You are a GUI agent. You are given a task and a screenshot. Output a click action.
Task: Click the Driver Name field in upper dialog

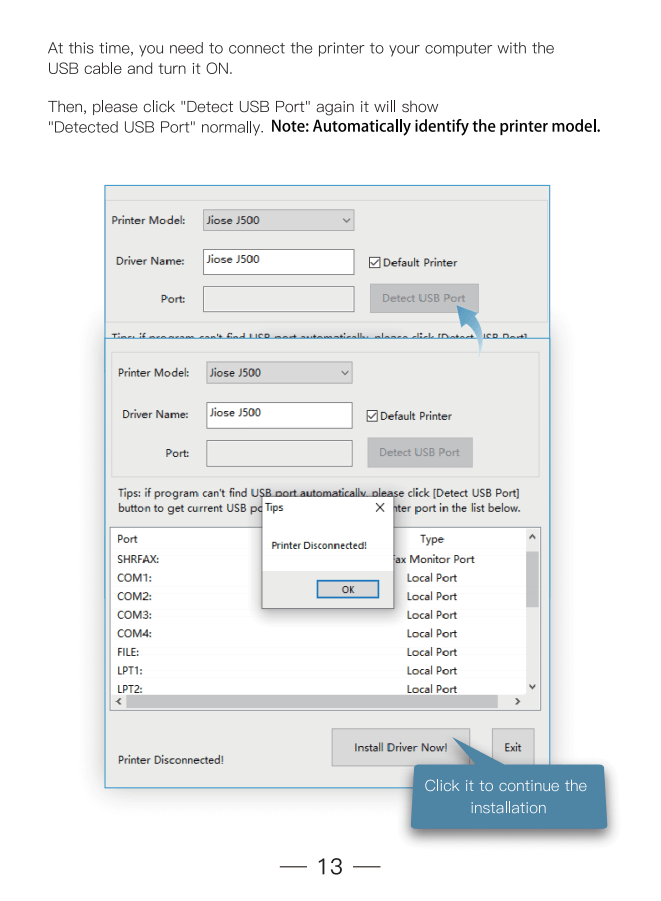pos(278,261)
